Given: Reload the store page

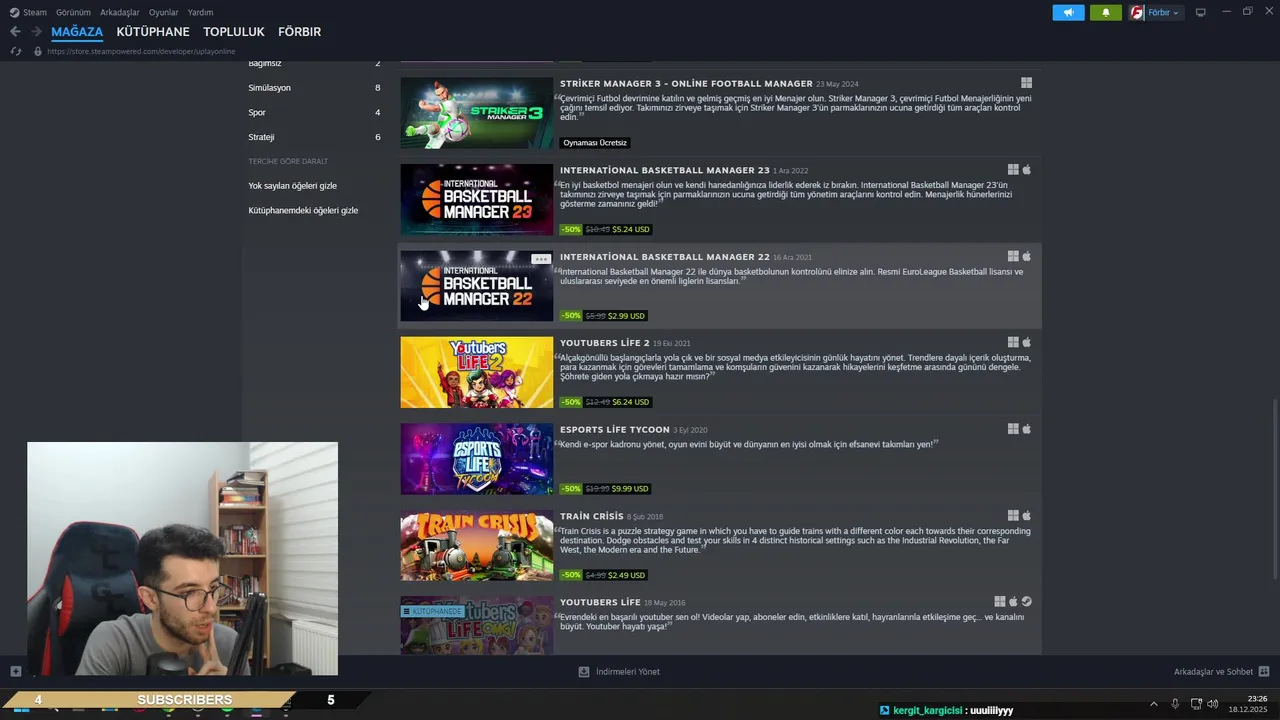Looking at the screenshot, I should point(16,51).
